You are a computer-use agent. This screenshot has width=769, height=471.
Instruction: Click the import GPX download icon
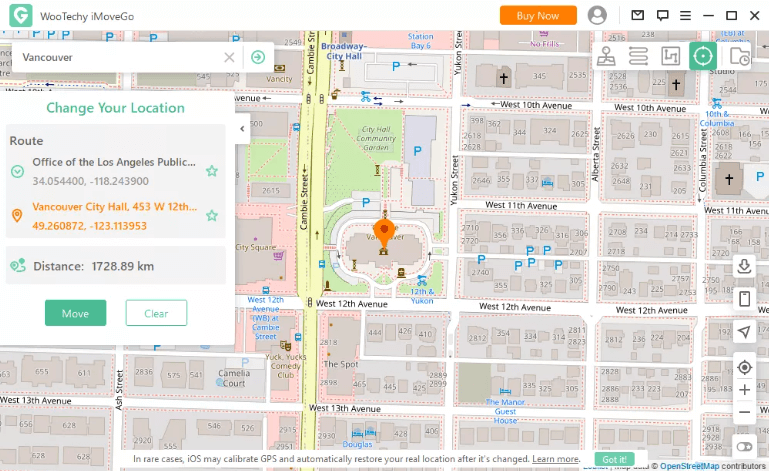pos(744,266)
